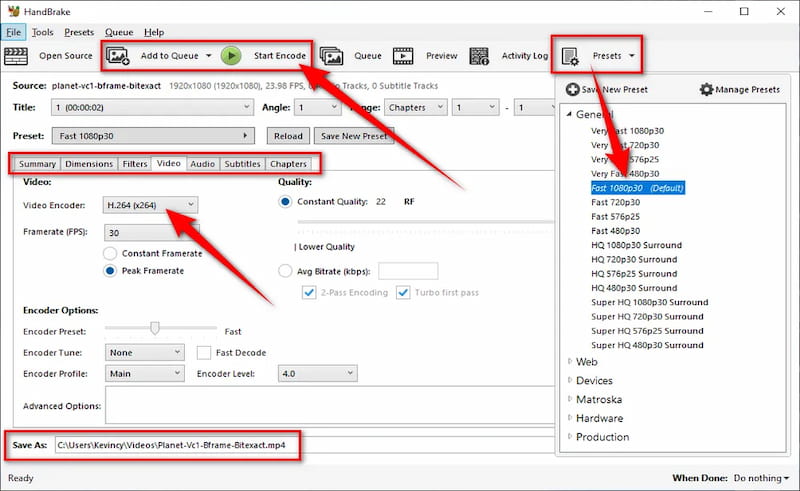The height and width of the screenshot is (491, 800).
Task: Click the Save As file path field
Action: pos(304,445)
